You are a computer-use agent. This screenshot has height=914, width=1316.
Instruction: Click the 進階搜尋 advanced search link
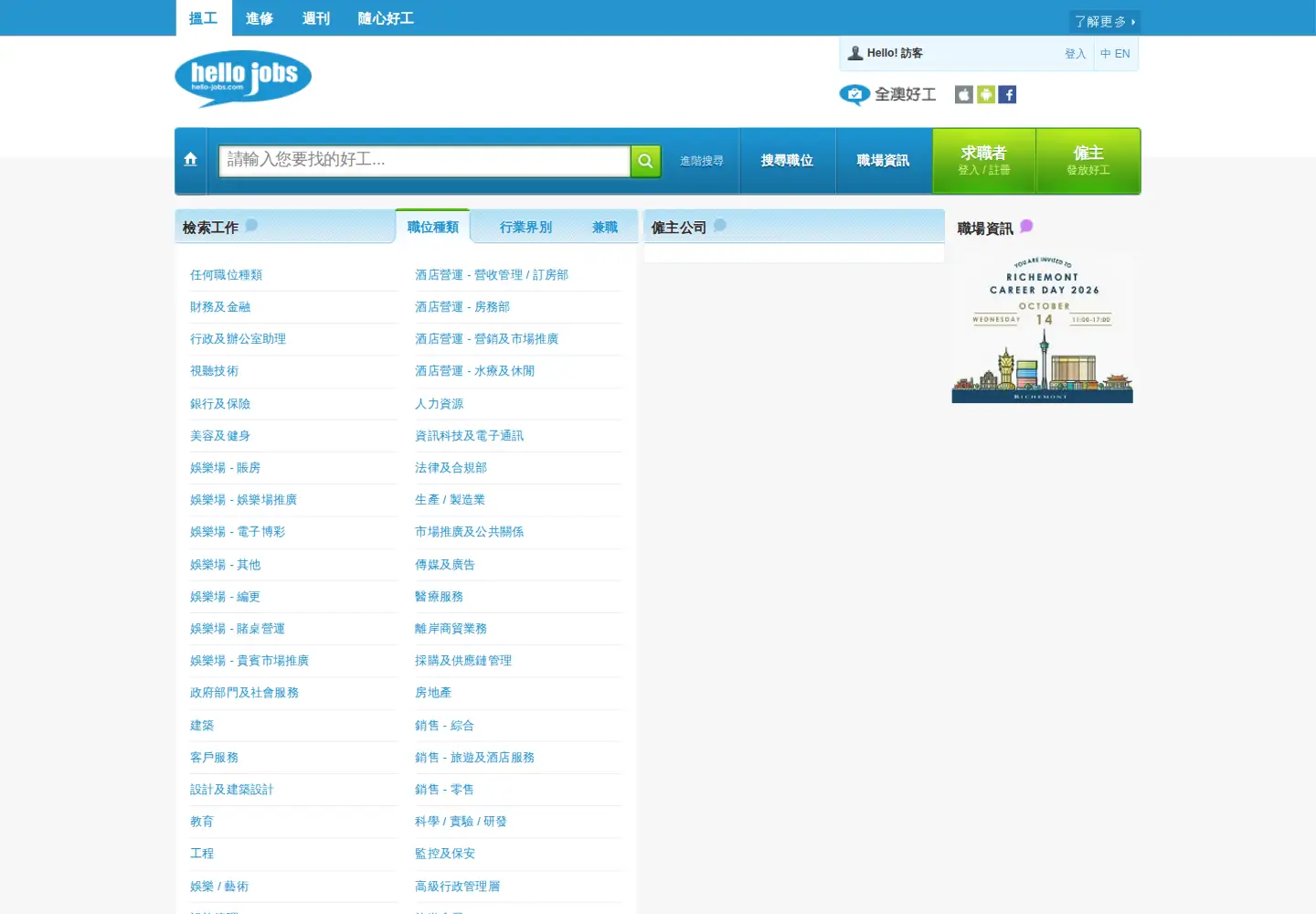702,161
